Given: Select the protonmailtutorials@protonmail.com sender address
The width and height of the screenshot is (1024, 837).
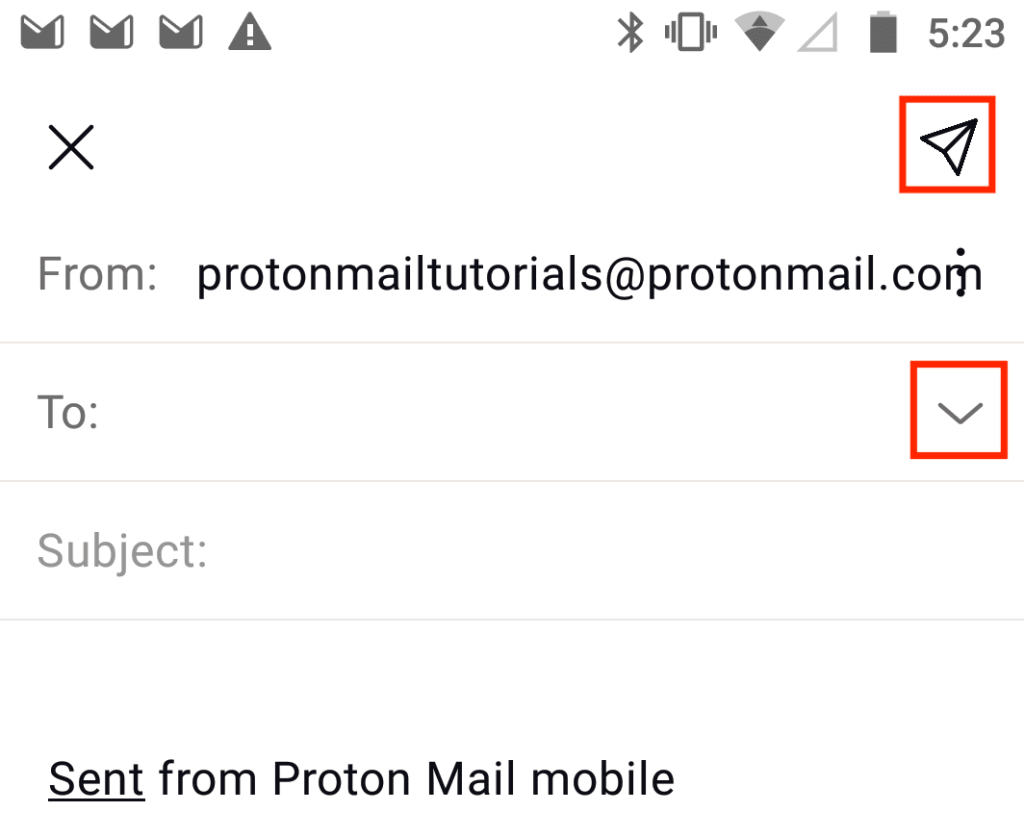Looking at the screenshot, I should (589, 274).
